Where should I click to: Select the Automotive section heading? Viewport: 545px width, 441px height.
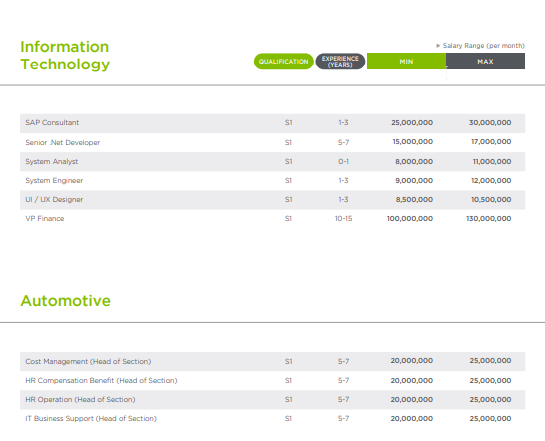pos(65,301)
